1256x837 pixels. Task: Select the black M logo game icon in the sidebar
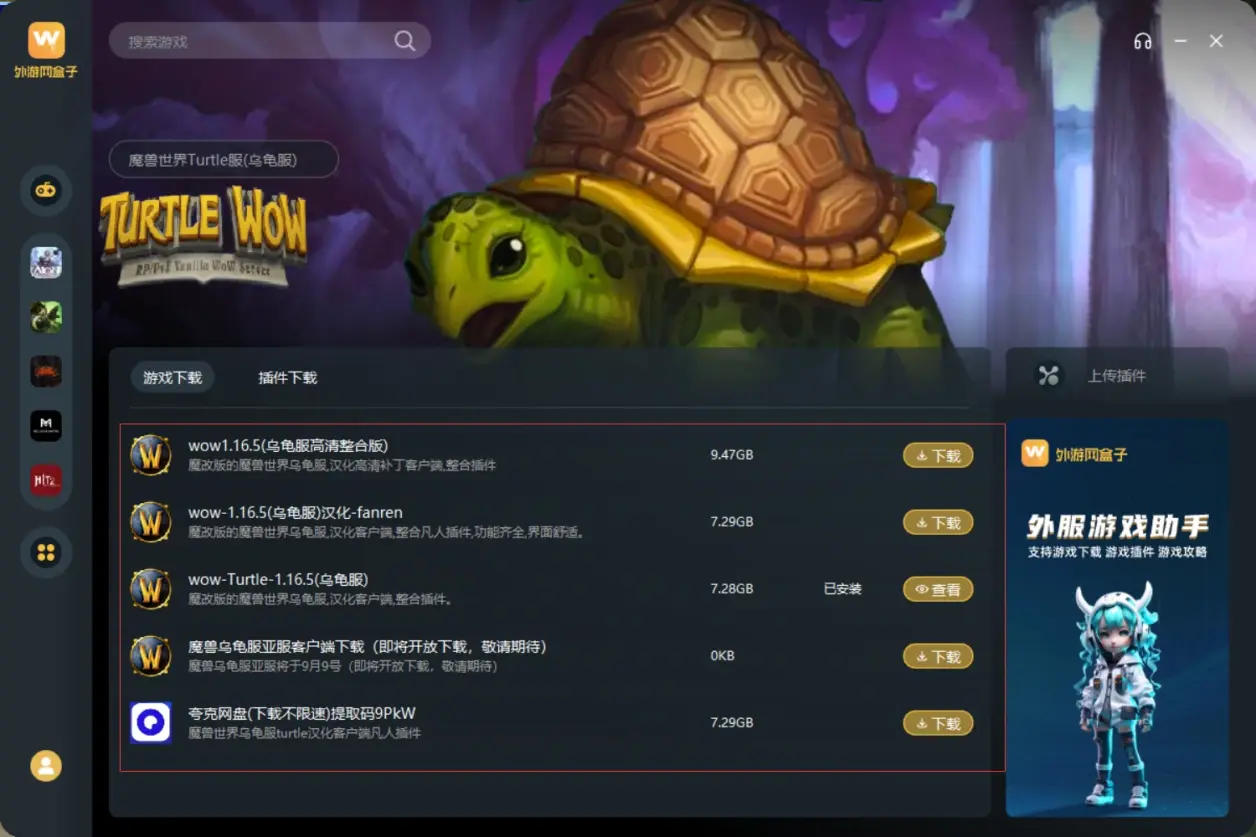[46, 426]
